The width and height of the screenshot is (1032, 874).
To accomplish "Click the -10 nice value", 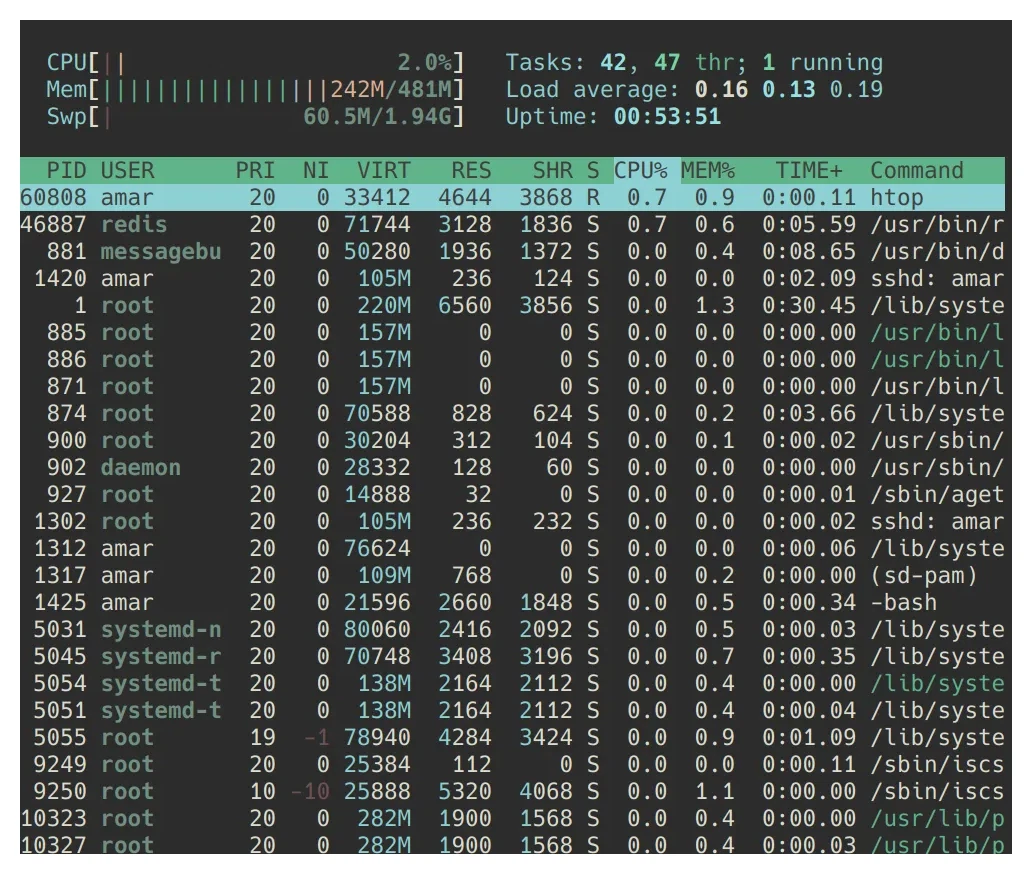I will (x=309, y=791).
